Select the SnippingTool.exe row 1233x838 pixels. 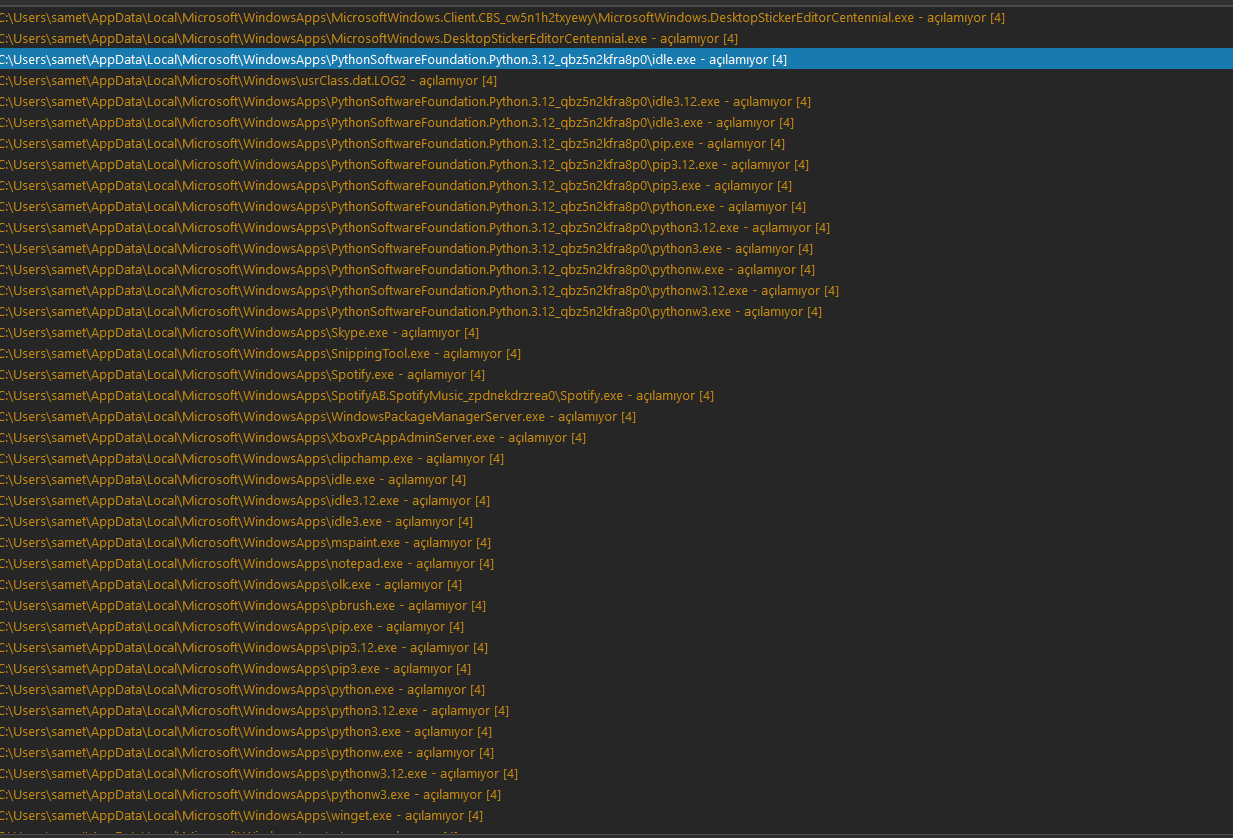[616, 353]
